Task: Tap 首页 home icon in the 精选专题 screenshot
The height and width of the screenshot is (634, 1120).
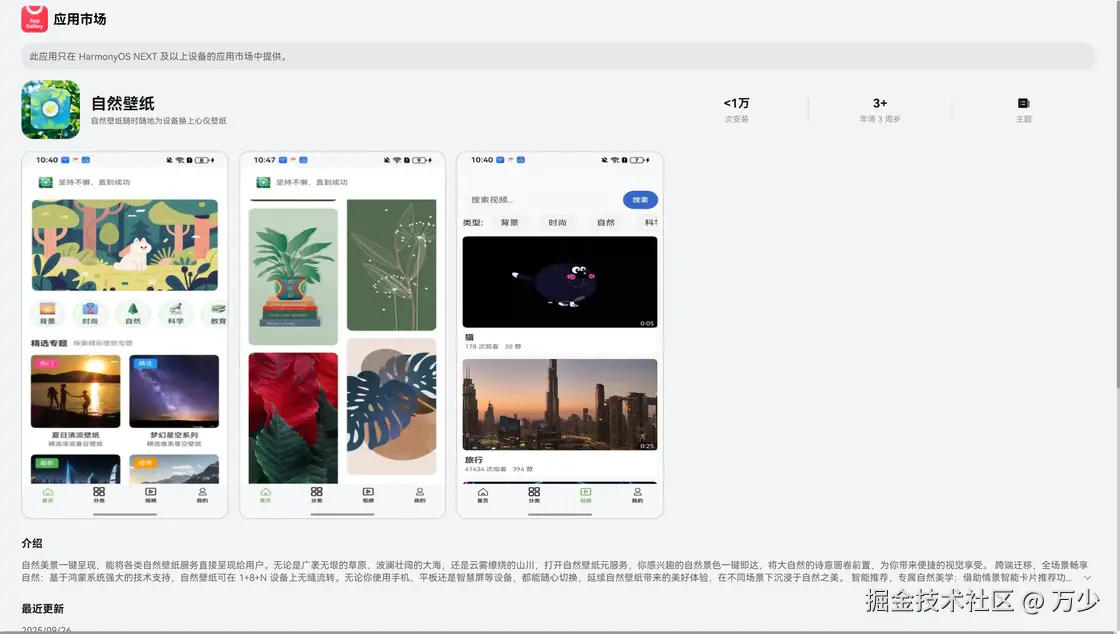Action: coord(48,492)
